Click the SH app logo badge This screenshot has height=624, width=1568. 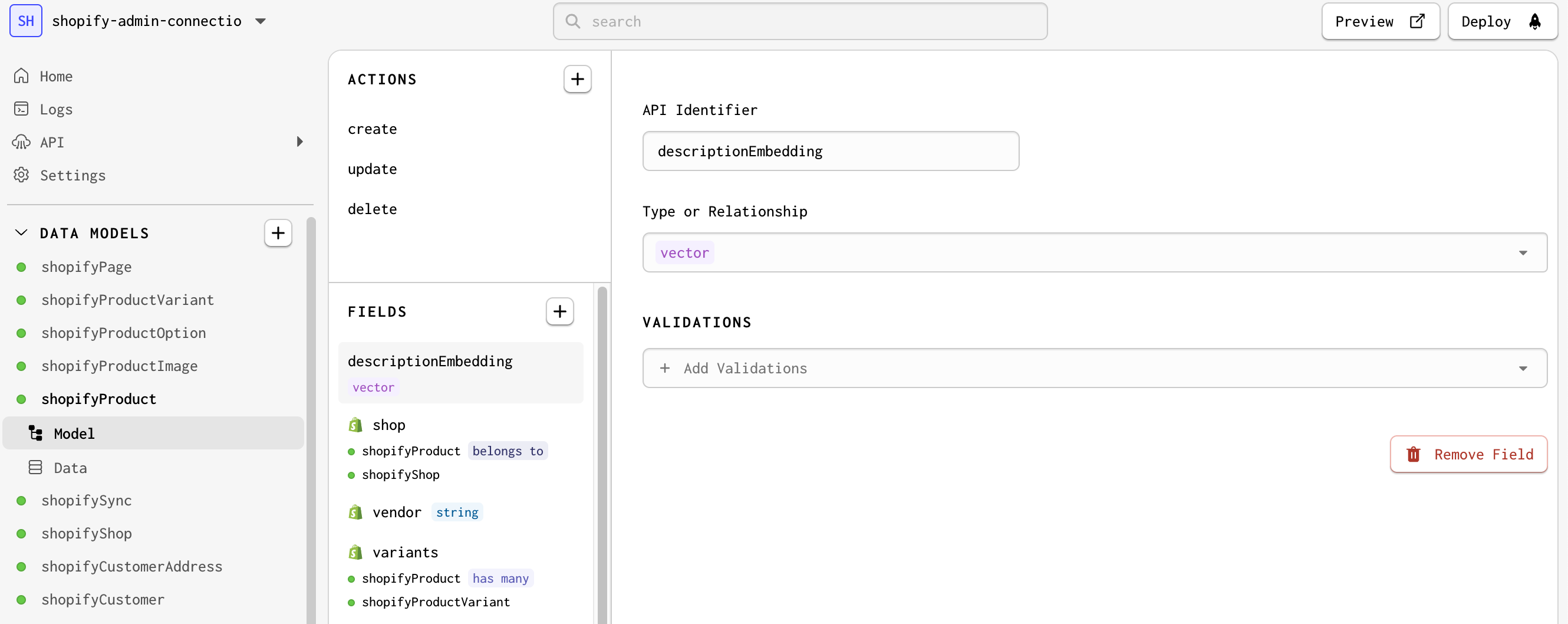point(25,21)
